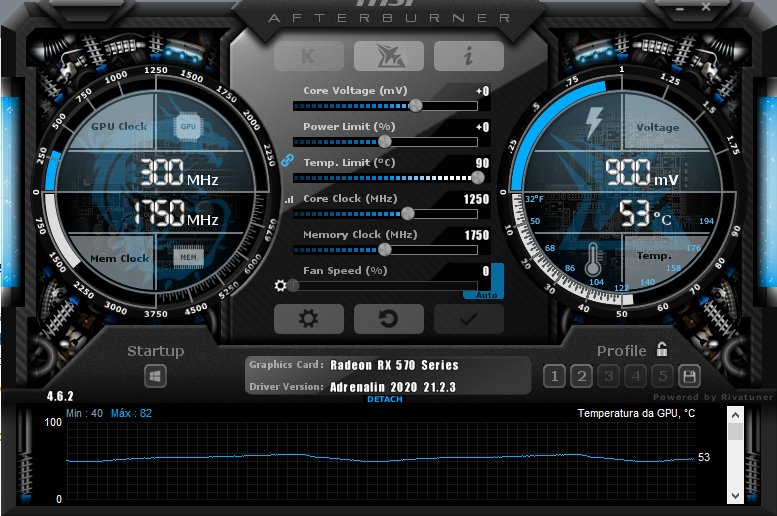Click the Fan Speed slider handle

pos(294,286)
